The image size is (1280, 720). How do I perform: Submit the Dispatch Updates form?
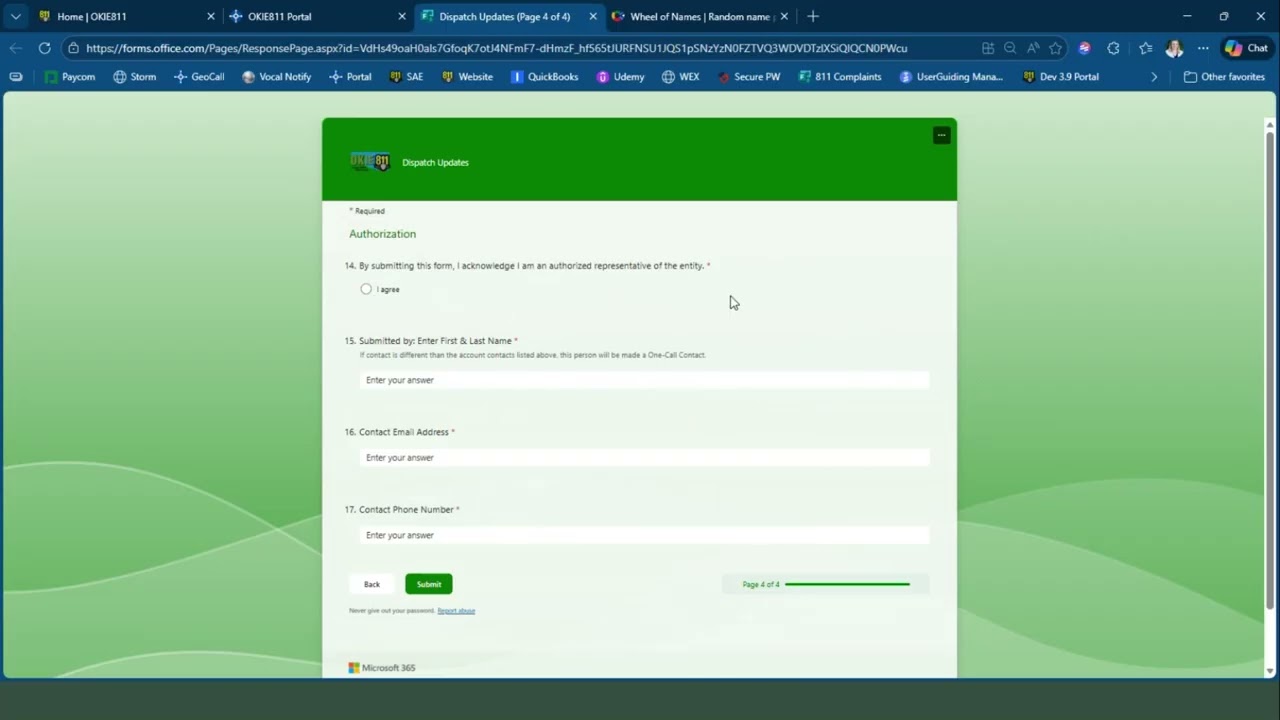(428, 584)
